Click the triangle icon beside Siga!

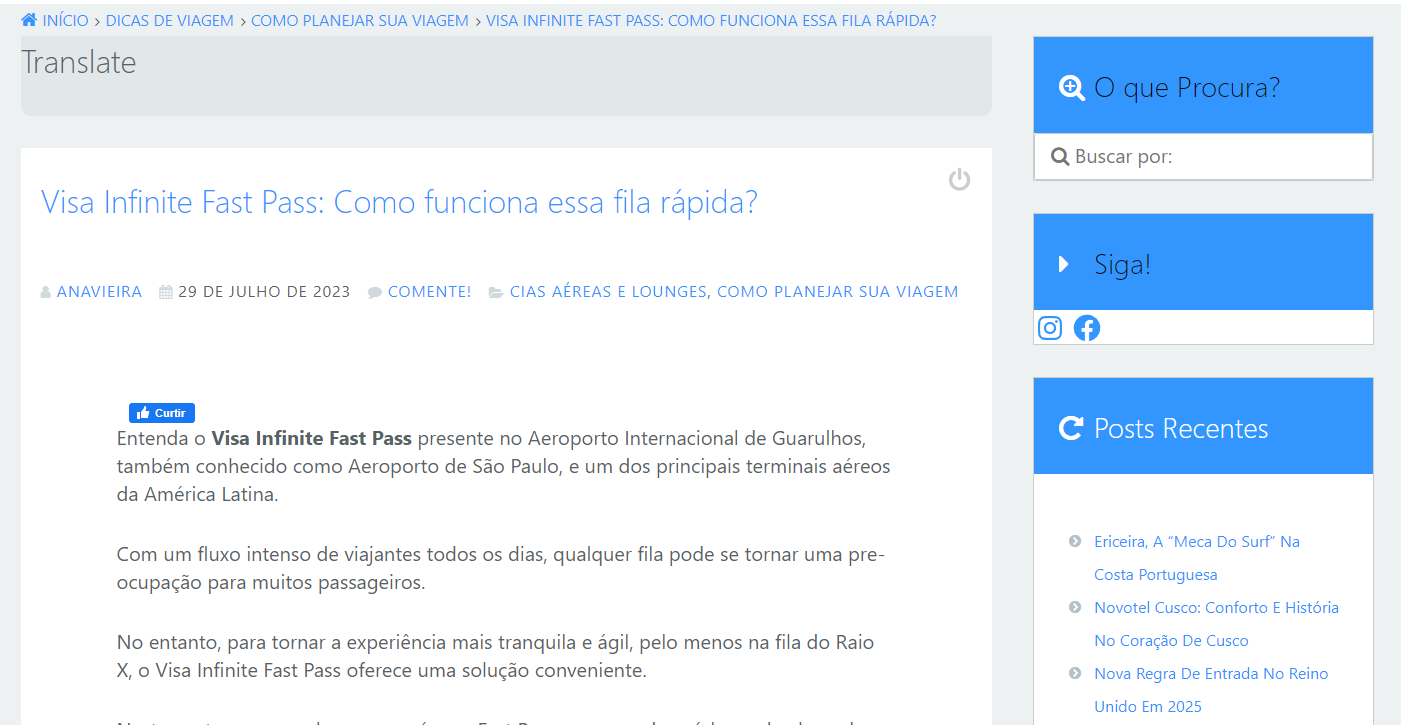click(1064, 265)
